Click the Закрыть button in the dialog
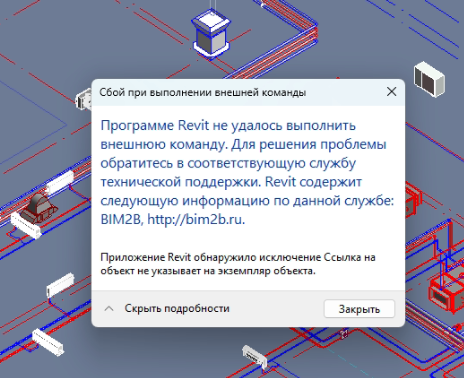Image resolution: width=464 pixels, height=378 pixels. click(359, 309)
